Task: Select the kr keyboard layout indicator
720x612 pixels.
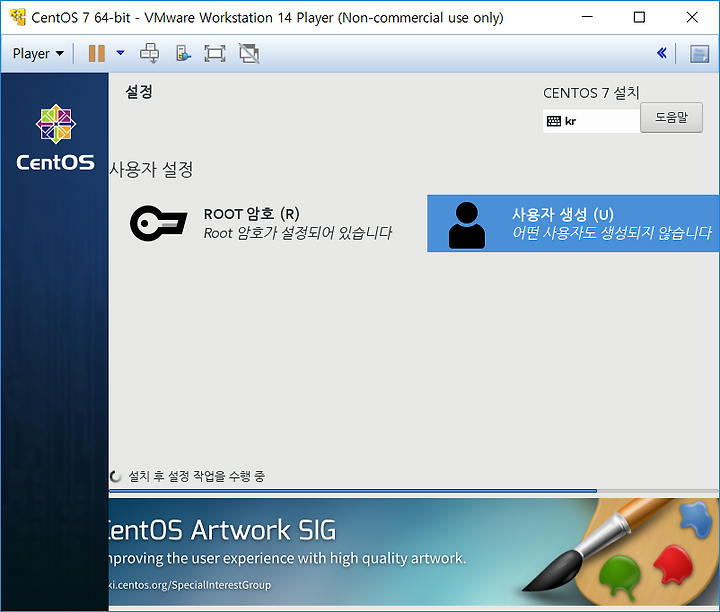Action: [591, 121]
